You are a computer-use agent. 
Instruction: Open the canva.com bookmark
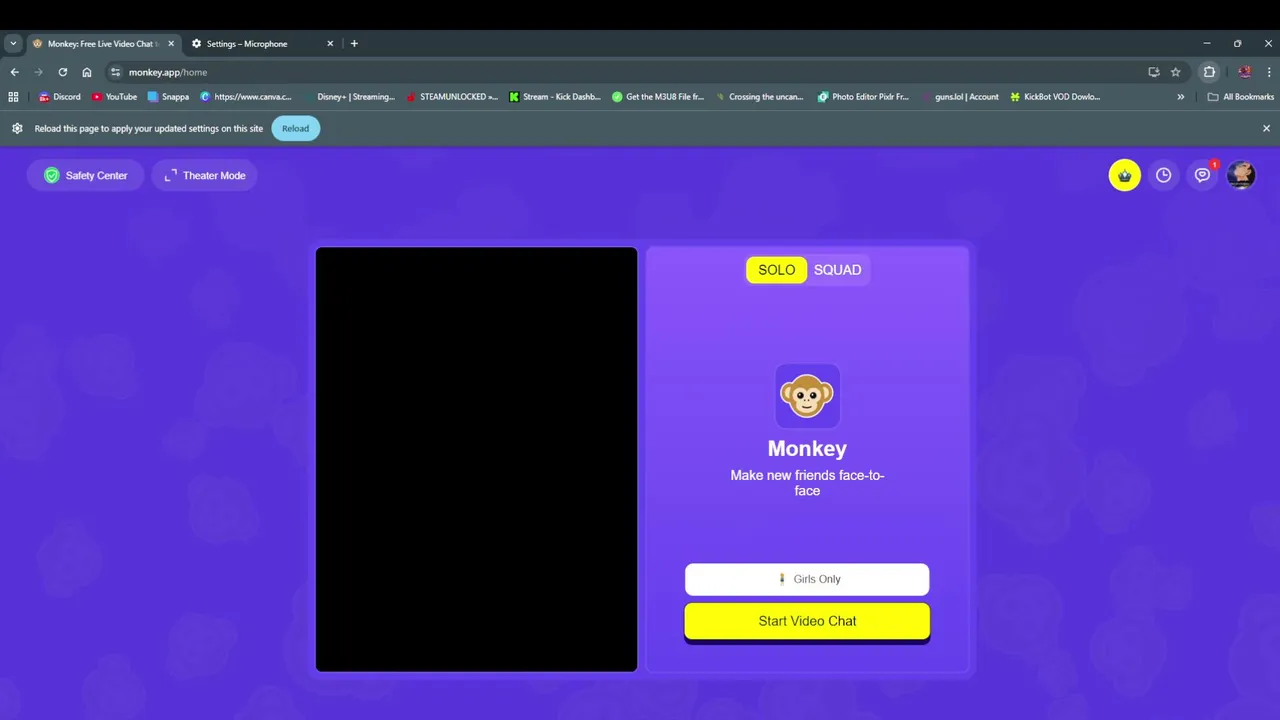click(246, 97)
